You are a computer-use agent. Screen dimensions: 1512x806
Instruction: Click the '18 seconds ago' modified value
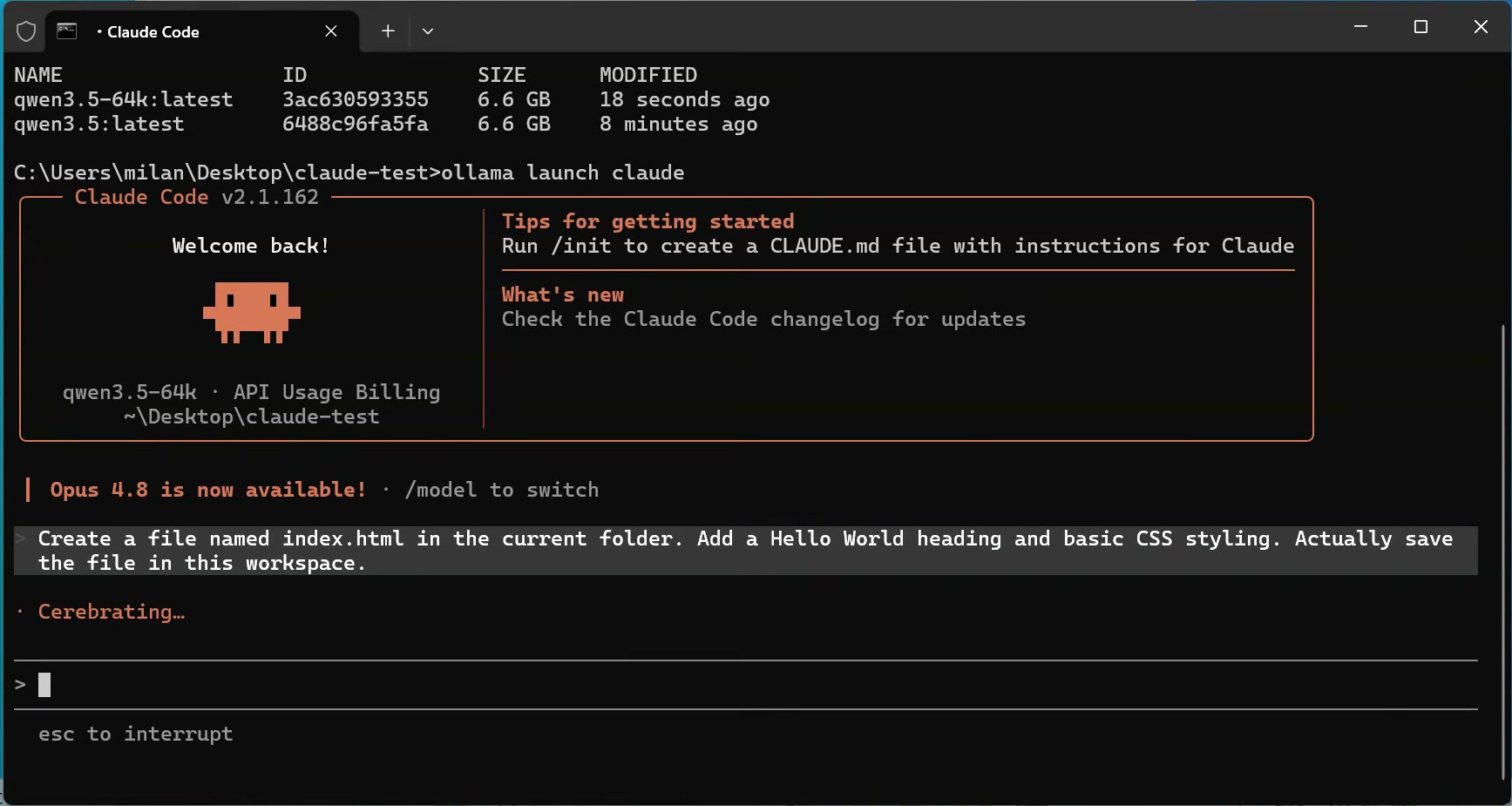(x=685, y=99)
